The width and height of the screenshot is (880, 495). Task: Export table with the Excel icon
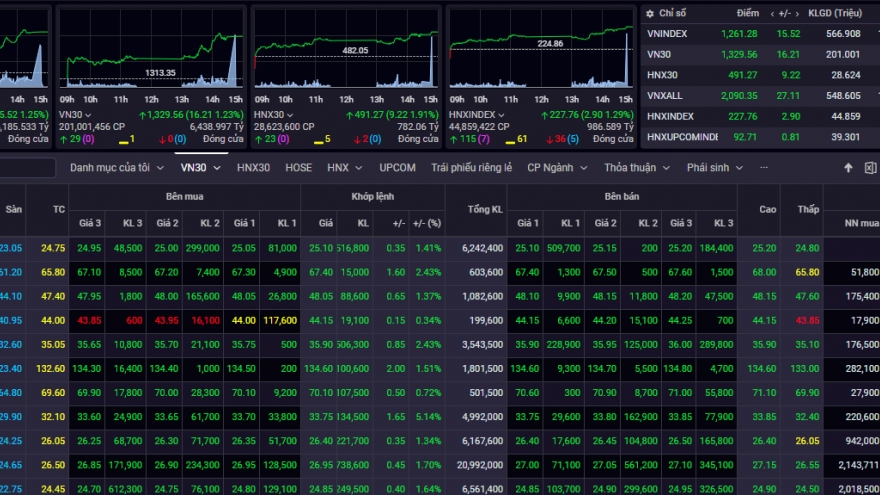[x=870, y=168]
